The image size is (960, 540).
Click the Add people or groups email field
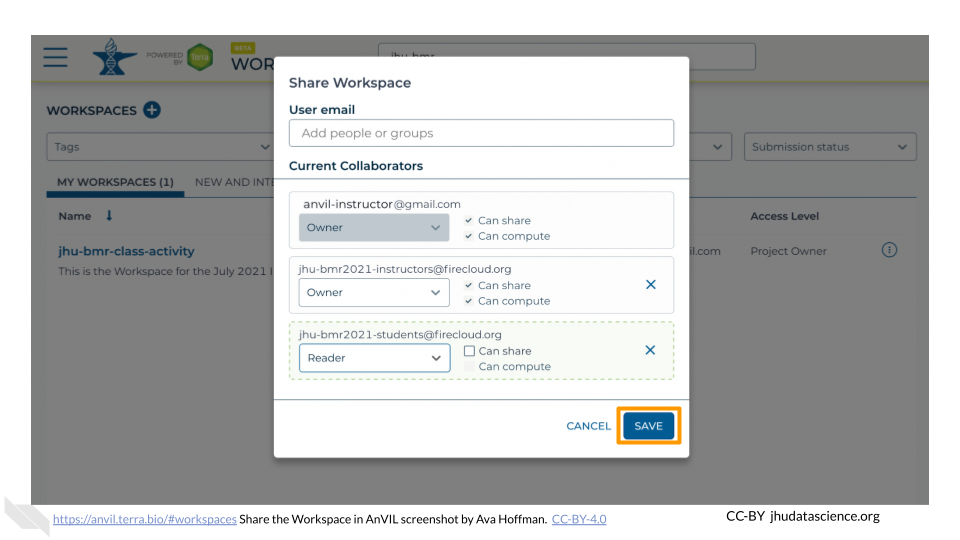click(x=481, y=133)
